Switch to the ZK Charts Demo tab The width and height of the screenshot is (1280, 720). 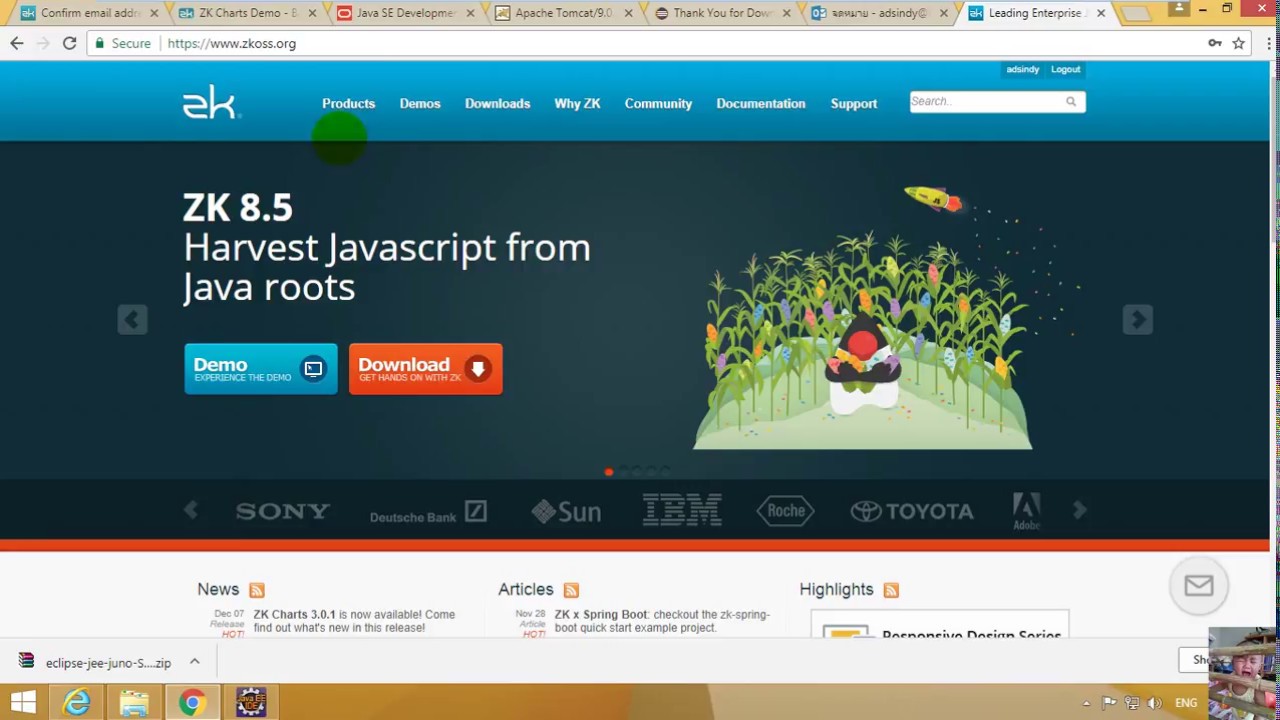(247, 13)
